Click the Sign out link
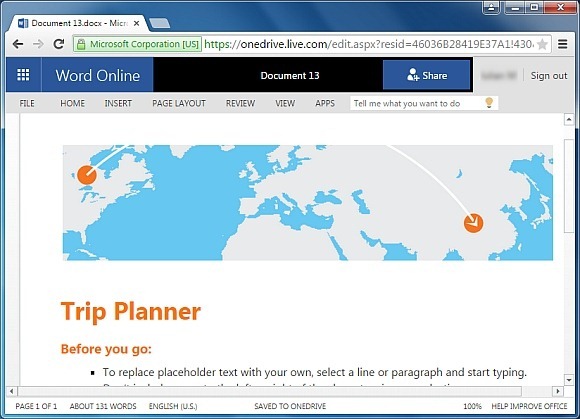This screenshot has width=580, height=419. 549,75
